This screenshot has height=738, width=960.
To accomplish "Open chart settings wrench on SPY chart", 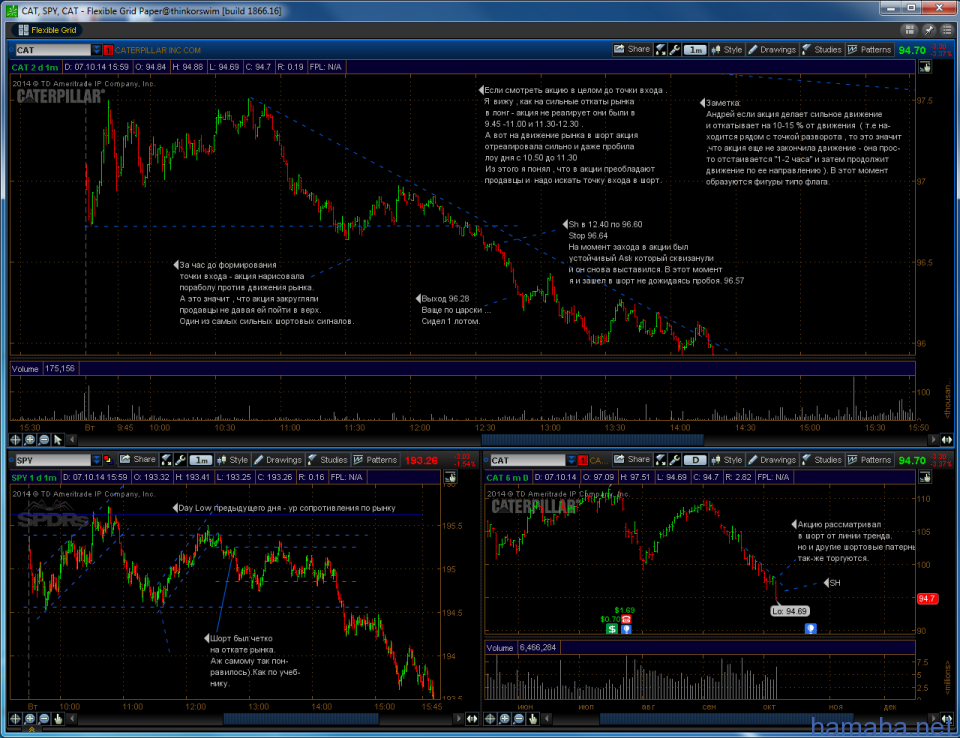I will point(181,460).
